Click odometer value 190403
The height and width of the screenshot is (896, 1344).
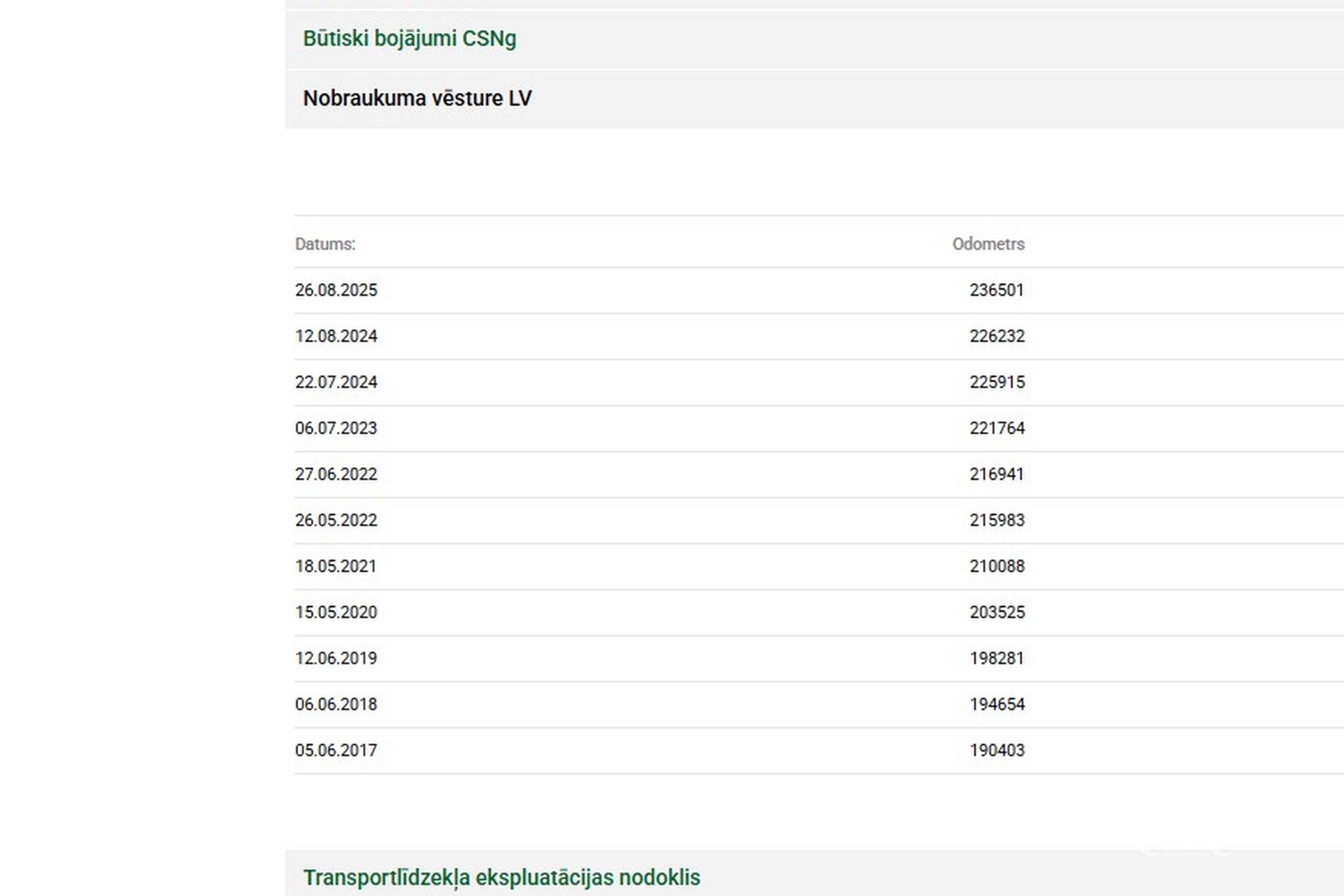coord(997,750)
